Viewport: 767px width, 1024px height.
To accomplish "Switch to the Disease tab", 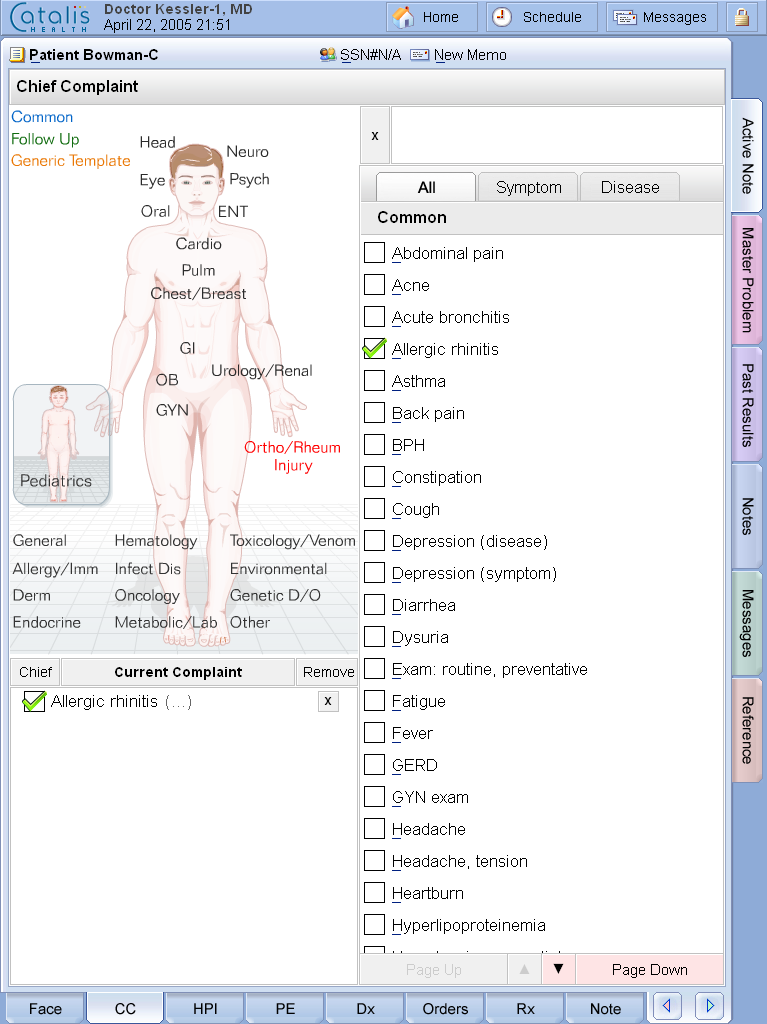I will coord(630,187).
